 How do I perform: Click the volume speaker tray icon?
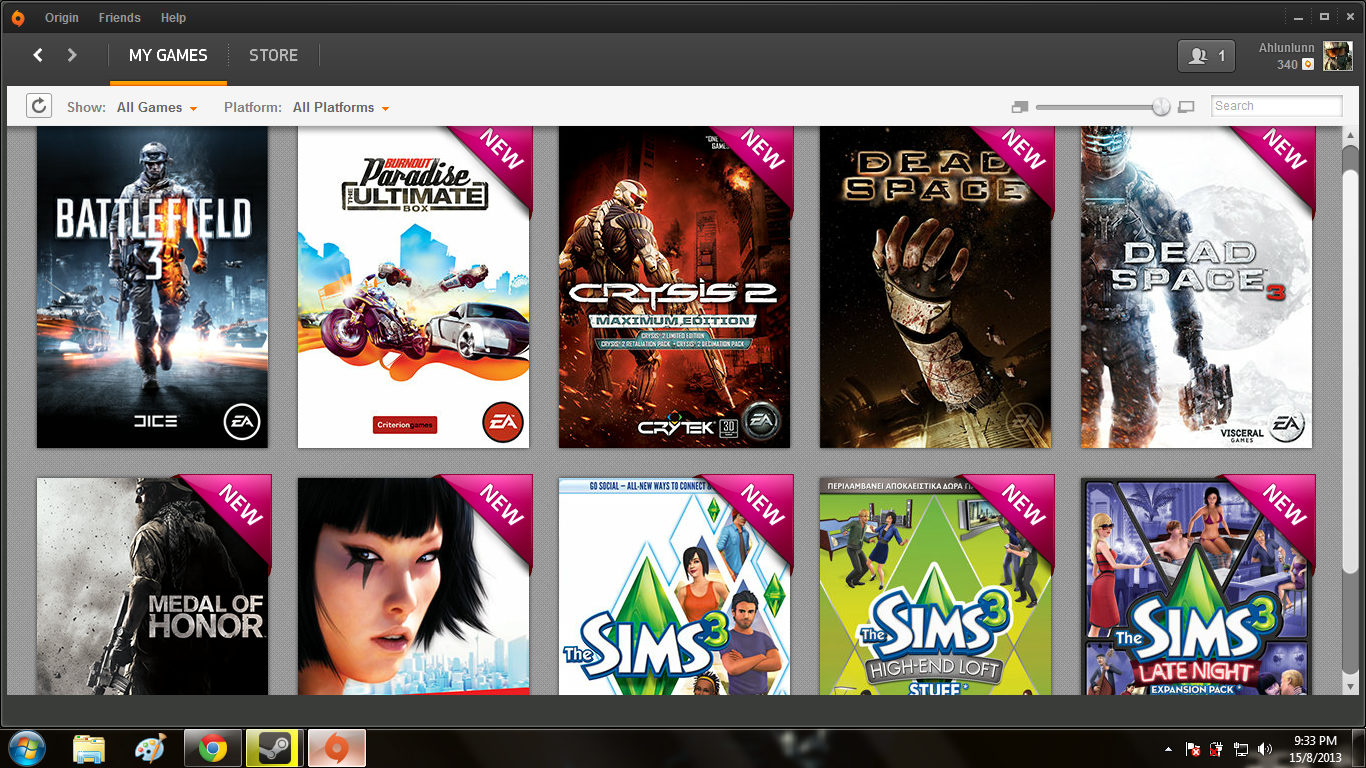point(1265,749)
